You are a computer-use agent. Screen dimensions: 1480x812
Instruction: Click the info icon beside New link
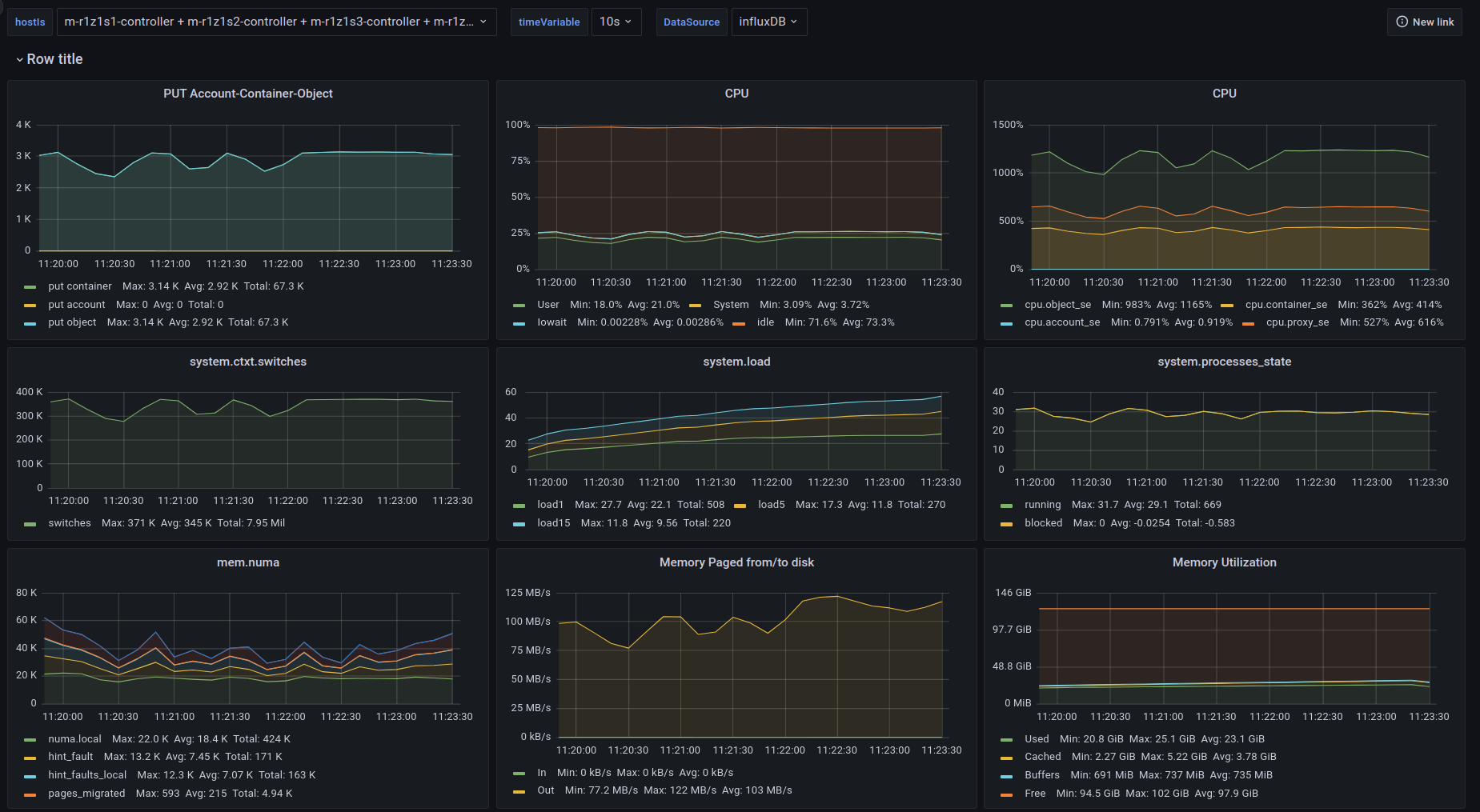click(1402, 22)
